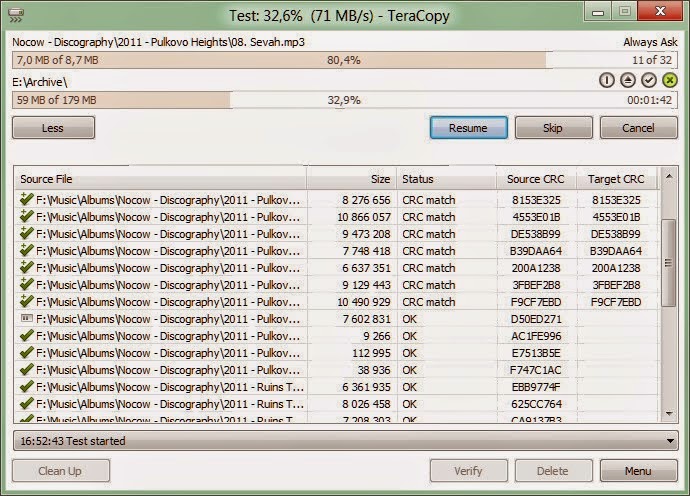The height and width of the screenshot is (496, 690).
Task: Select Target CRC value B39DAA64
Action: click(616, 251)
